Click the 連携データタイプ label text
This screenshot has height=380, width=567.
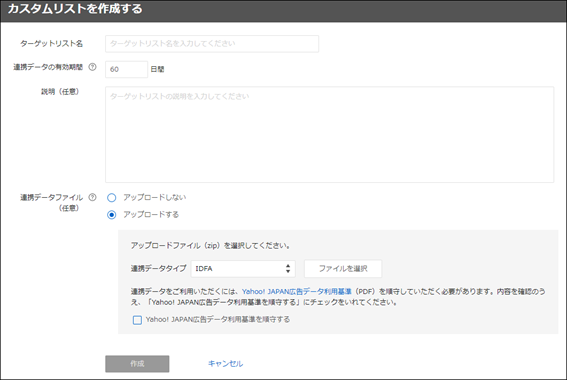pos(158,269)
